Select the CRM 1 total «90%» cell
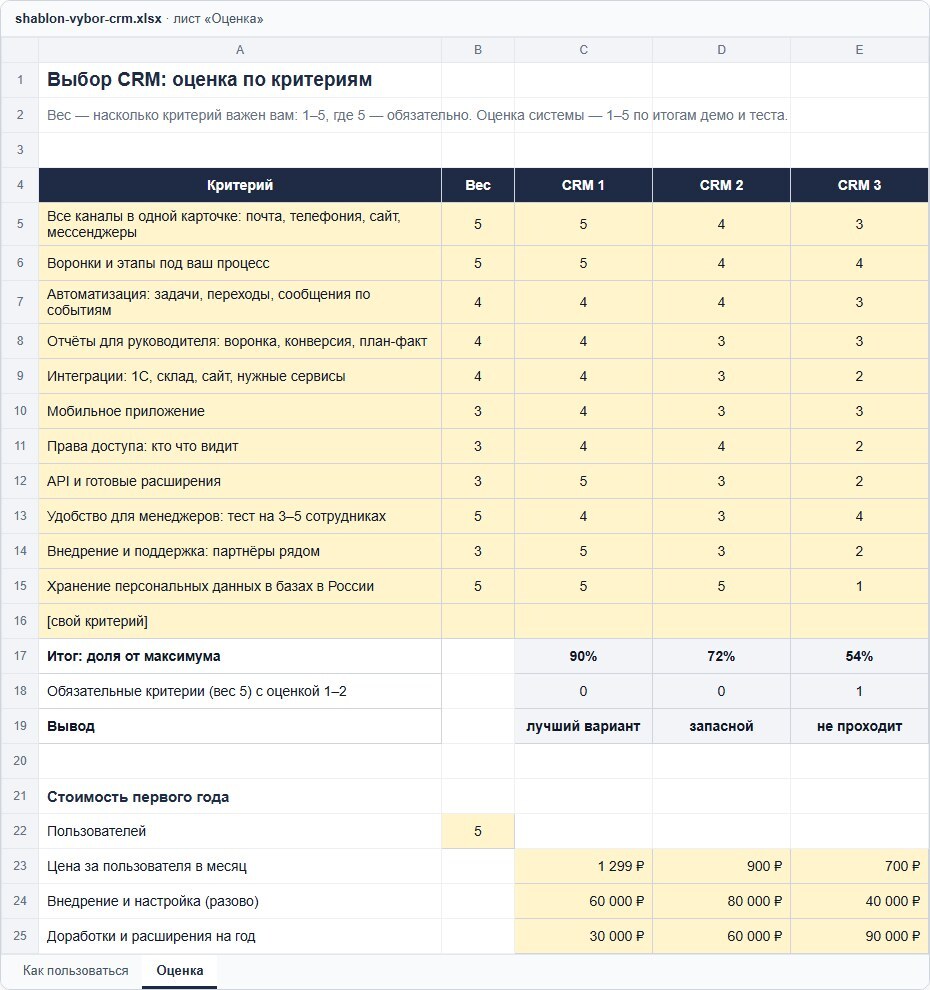The image size is (930, 990). pos(583,656)
